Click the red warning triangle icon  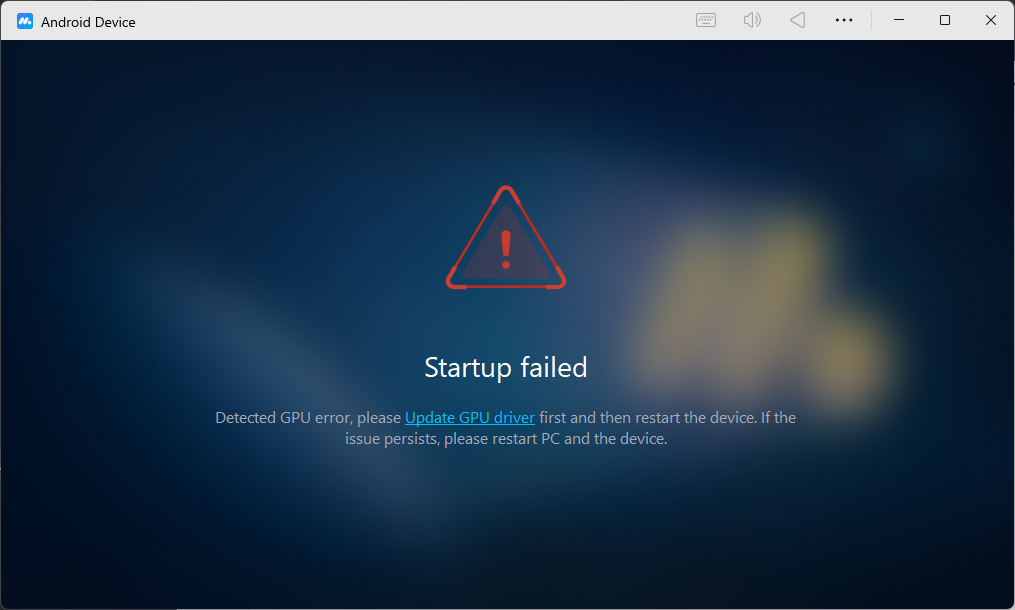pos(506,238)
